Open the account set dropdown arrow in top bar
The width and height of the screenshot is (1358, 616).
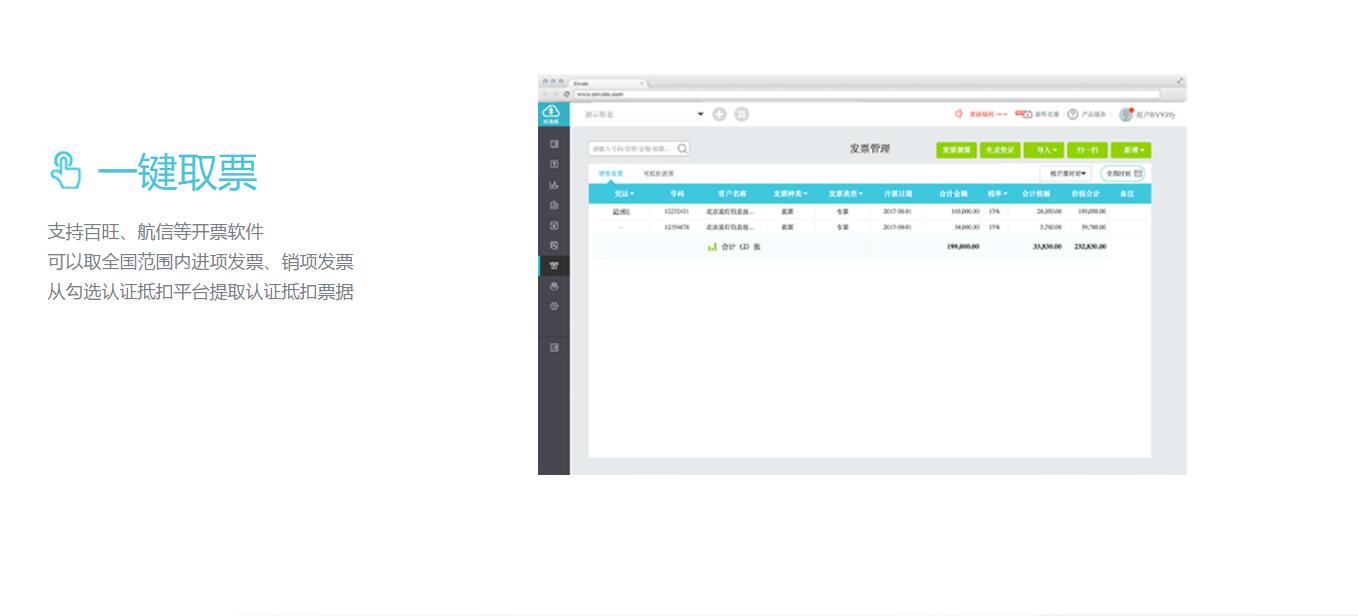click(701, 114)
